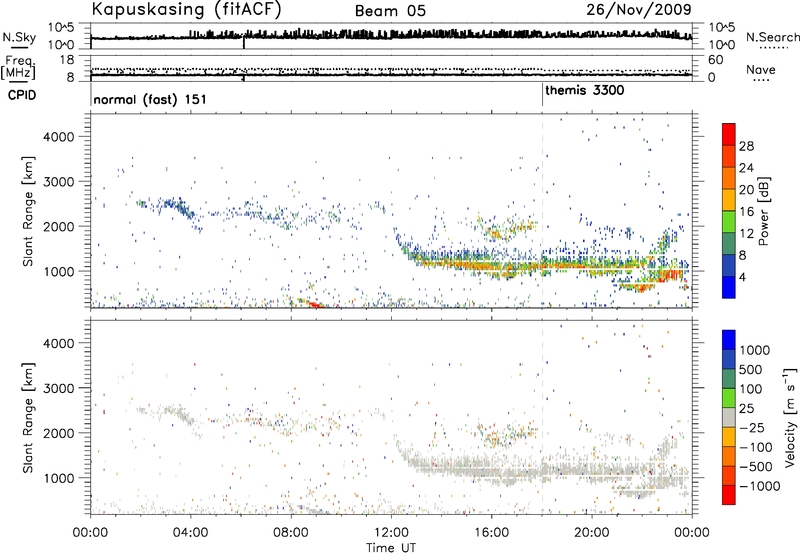Click the "-25" tick on the velocity colorbar
The width and height of the screenshot is (800, 554).
pyautogui.click(x=752, y=427)
